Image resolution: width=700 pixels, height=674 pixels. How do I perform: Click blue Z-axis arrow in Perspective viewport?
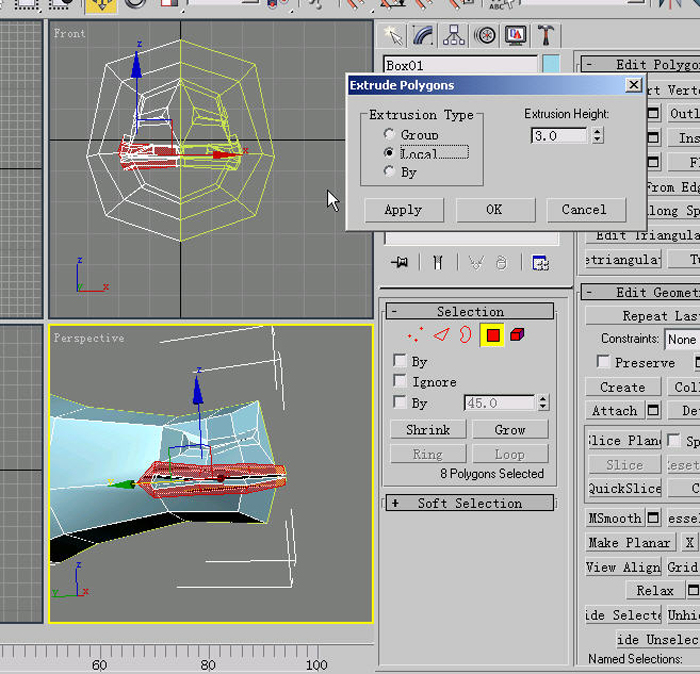pyautogui.click(x=198, y=390)
